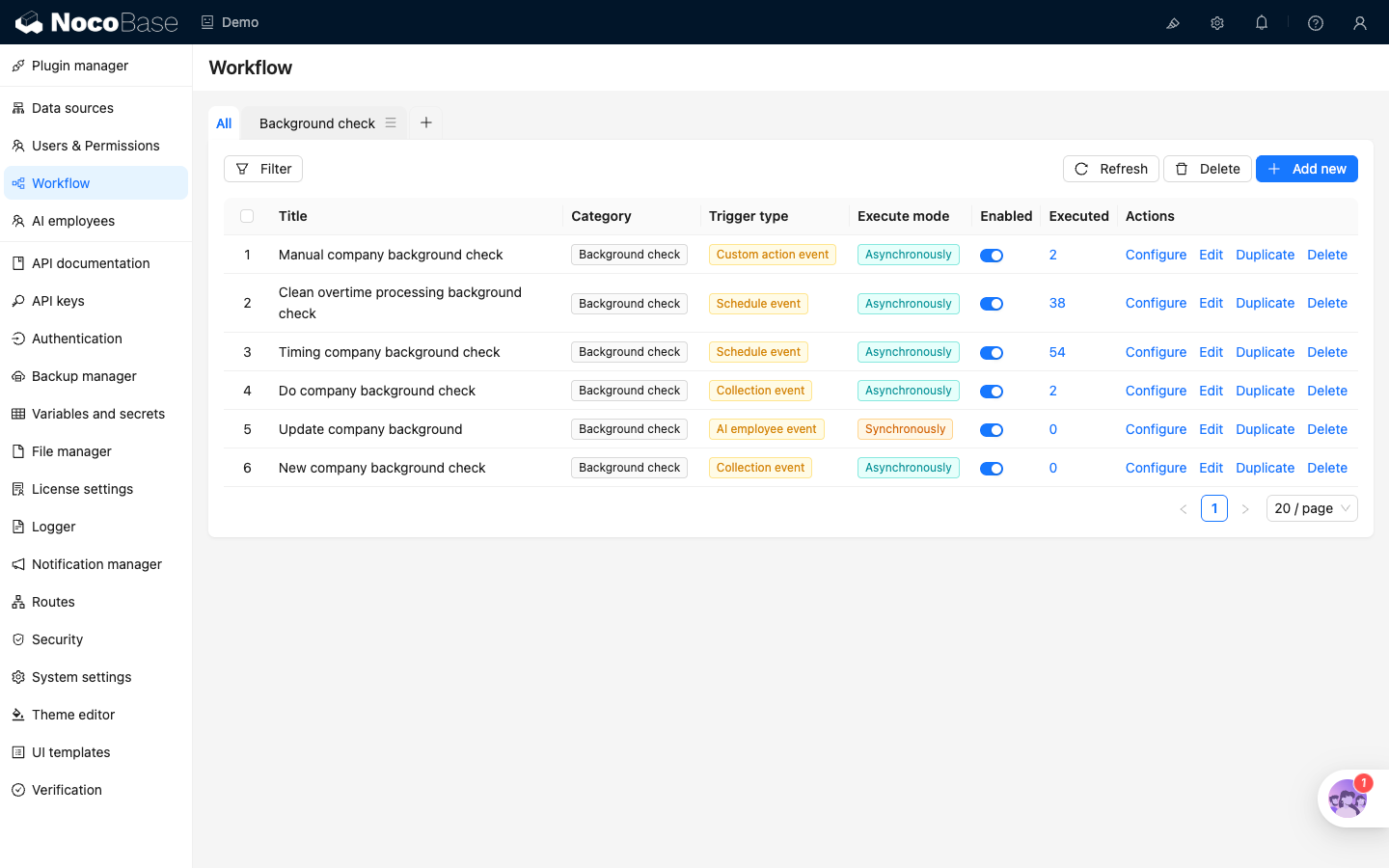Click the AI employee chat avatar
This screenshot has height=868, width=1389.
click(1348, 799)
